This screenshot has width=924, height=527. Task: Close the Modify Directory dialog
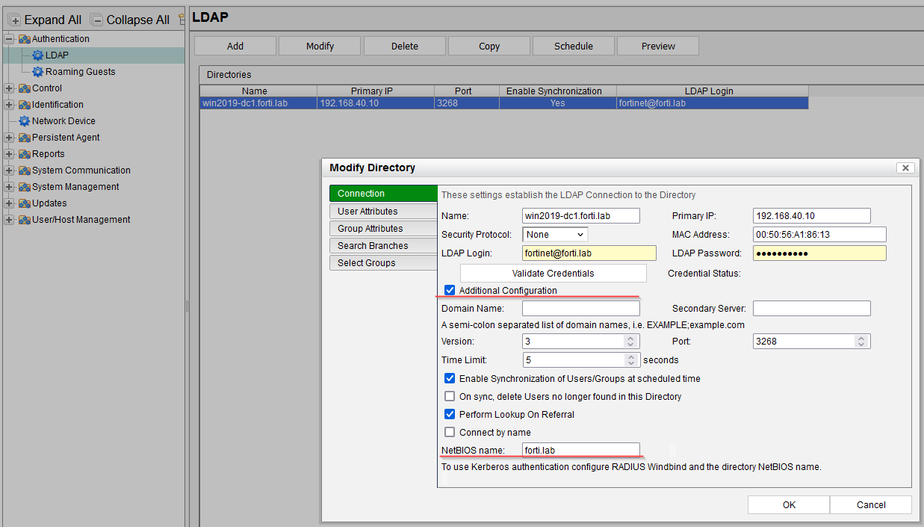906,168
